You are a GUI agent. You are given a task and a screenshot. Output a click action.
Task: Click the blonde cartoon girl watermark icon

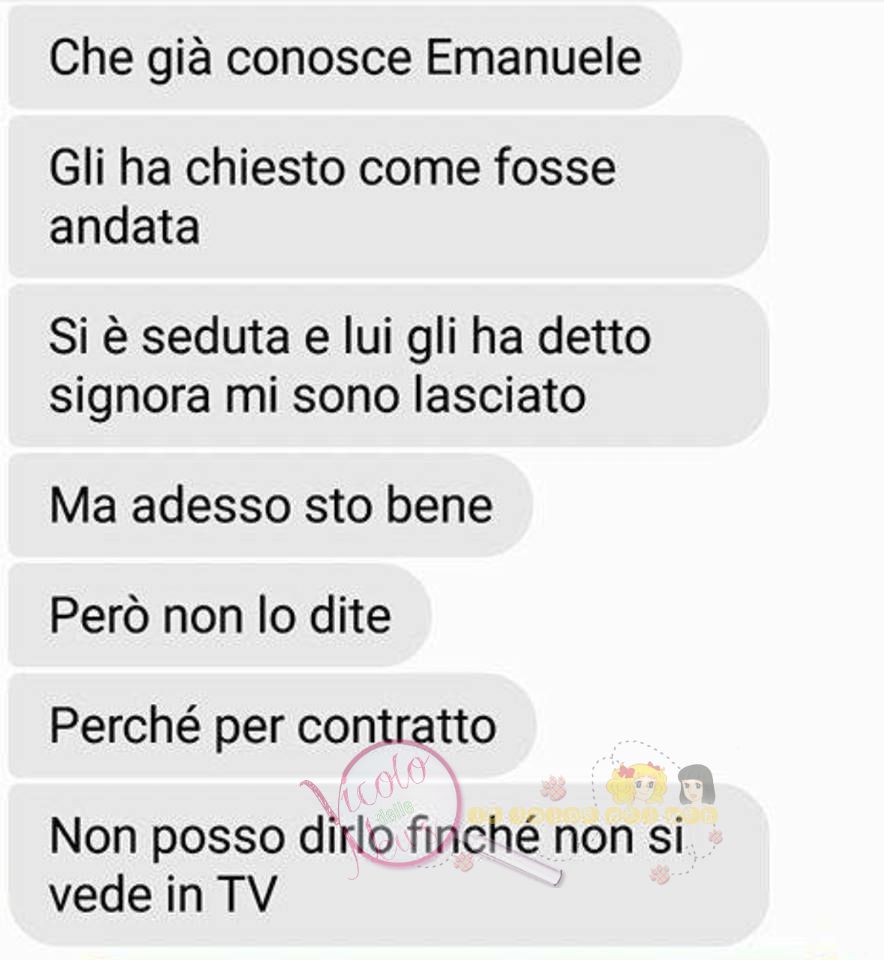tap(637, 784)
